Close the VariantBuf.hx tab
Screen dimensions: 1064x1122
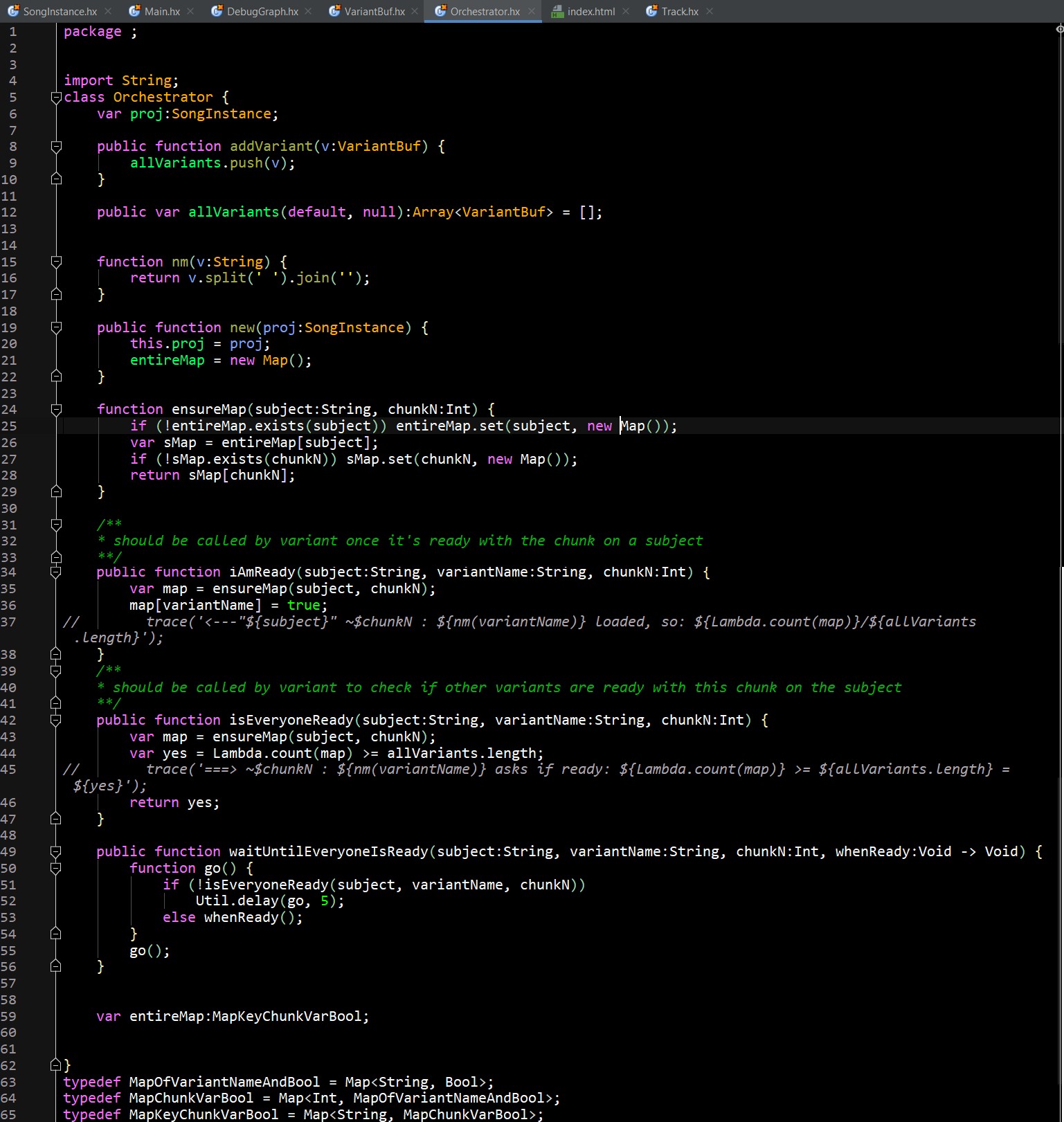[415, 11]
